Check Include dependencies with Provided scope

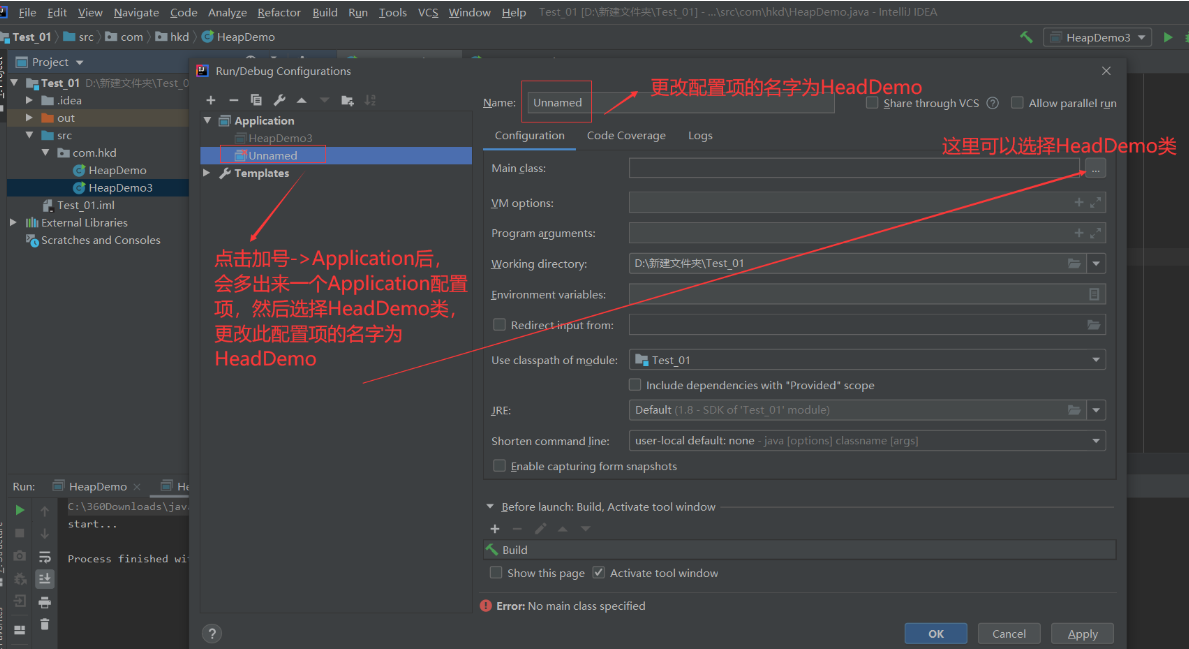click(635, 384)
